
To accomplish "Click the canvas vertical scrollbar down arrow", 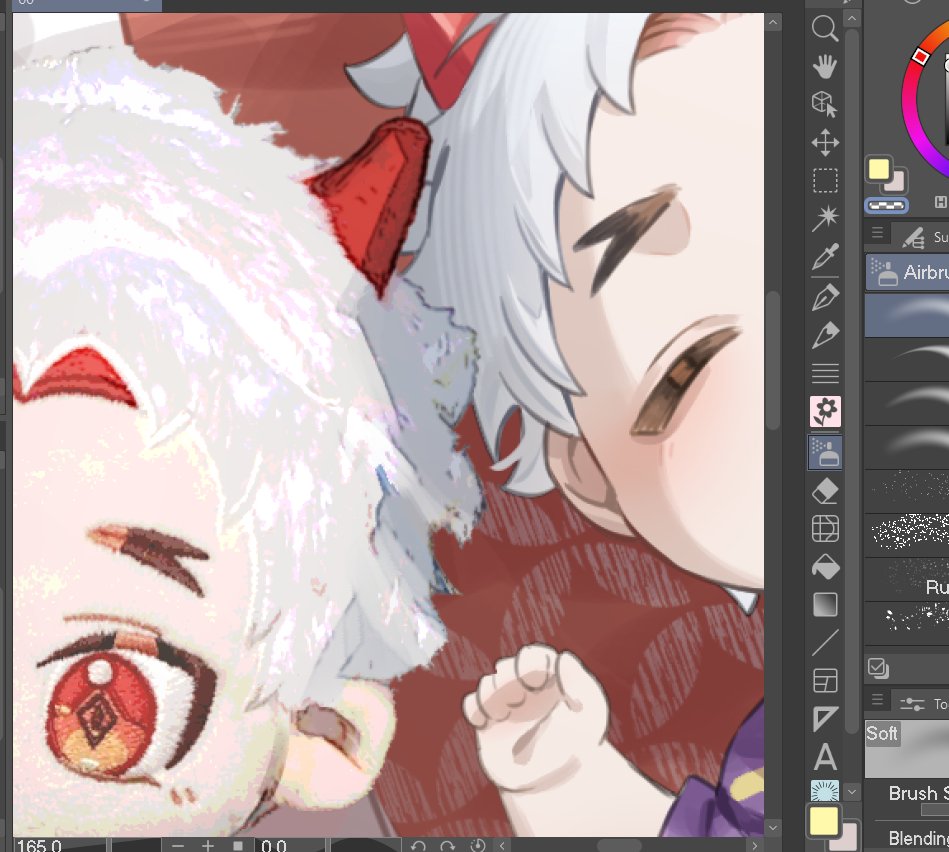I will 773,827.
